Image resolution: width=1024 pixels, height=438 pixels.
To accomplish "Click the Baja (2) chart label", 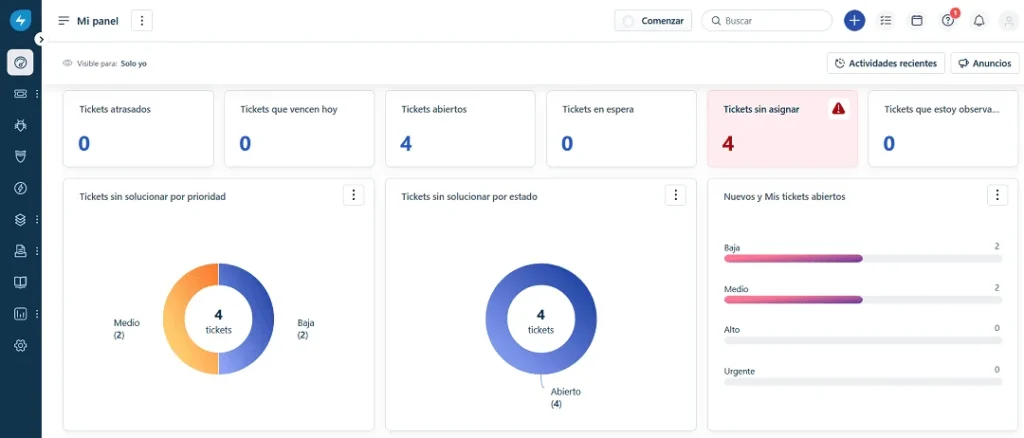I will click(x=306, y=329).
